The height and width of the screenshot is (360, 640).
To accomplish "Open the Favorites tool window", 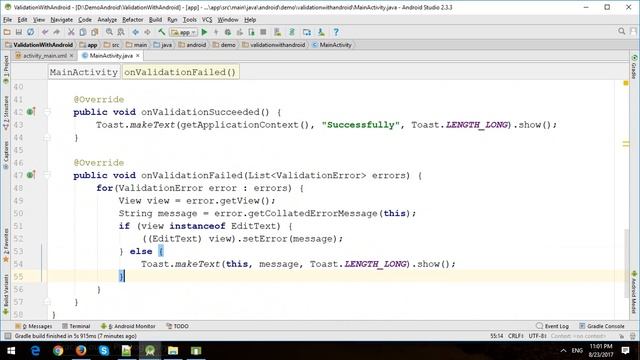I will click(6, 245).
